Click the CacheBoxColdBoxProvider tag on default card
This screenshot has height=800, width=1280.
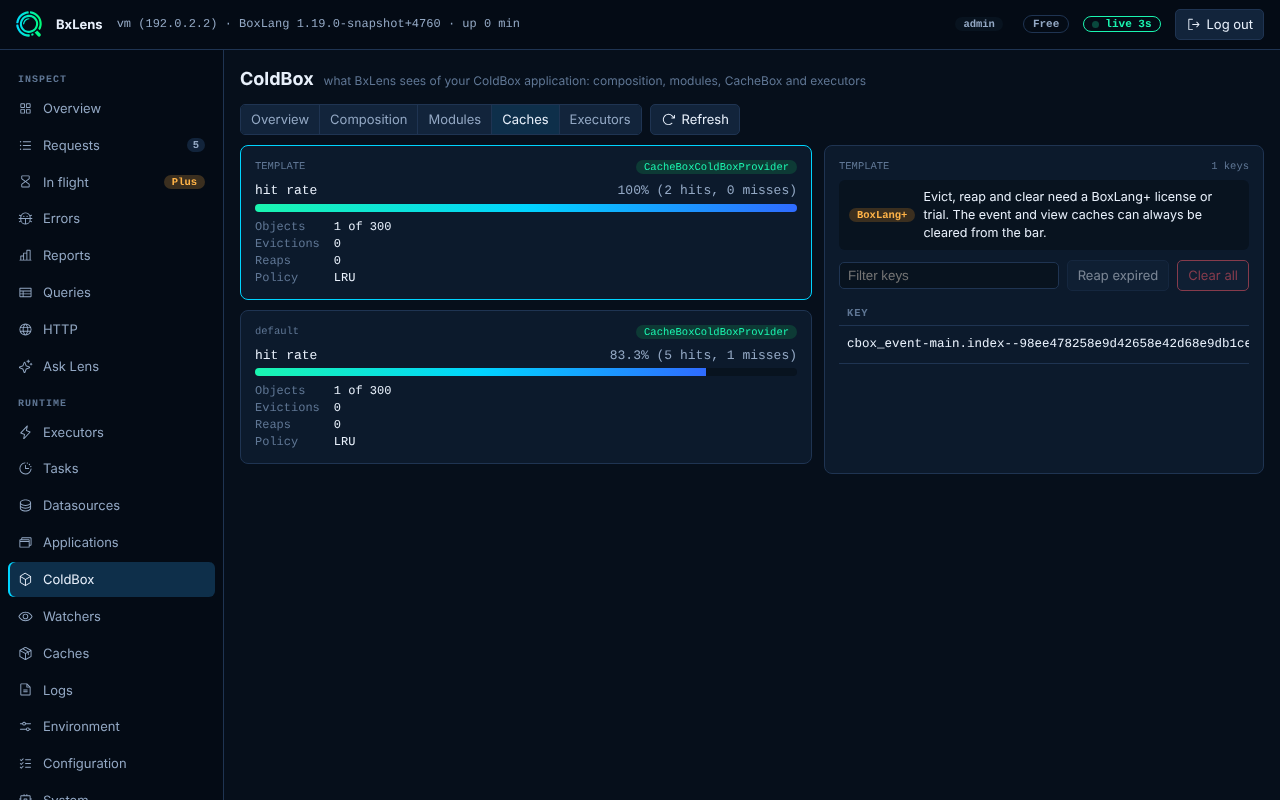716,332
